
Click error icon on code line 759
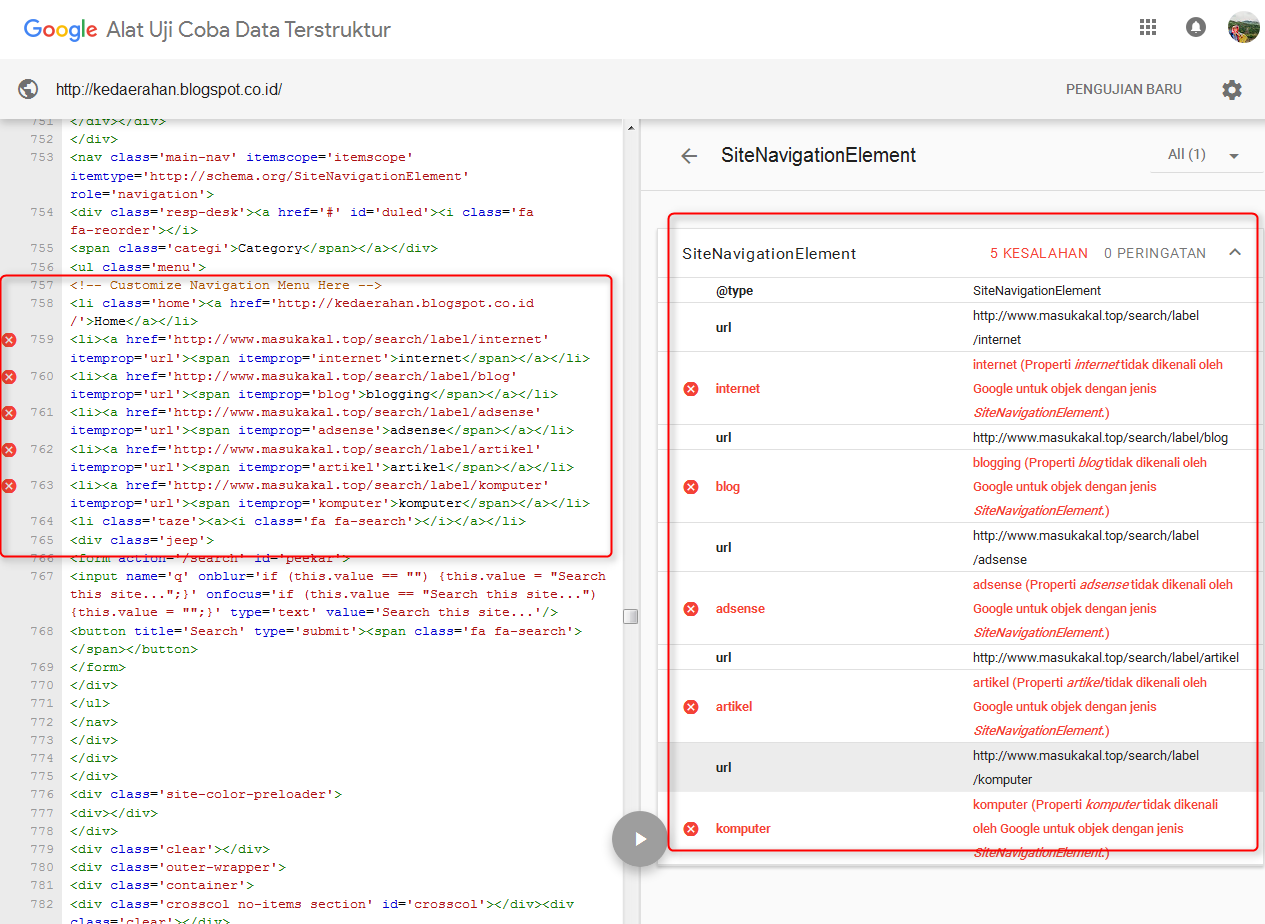10,340
